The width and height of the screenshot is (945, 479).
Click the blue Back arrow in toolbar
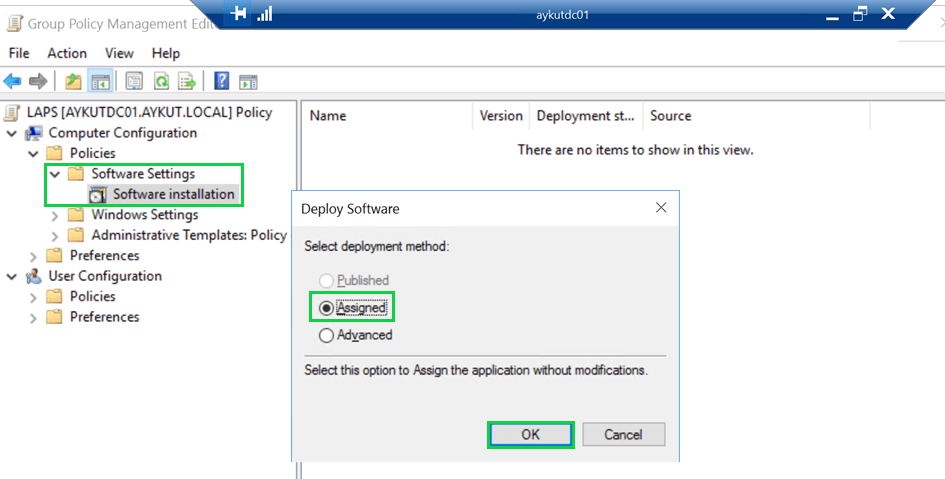point(12,81)
